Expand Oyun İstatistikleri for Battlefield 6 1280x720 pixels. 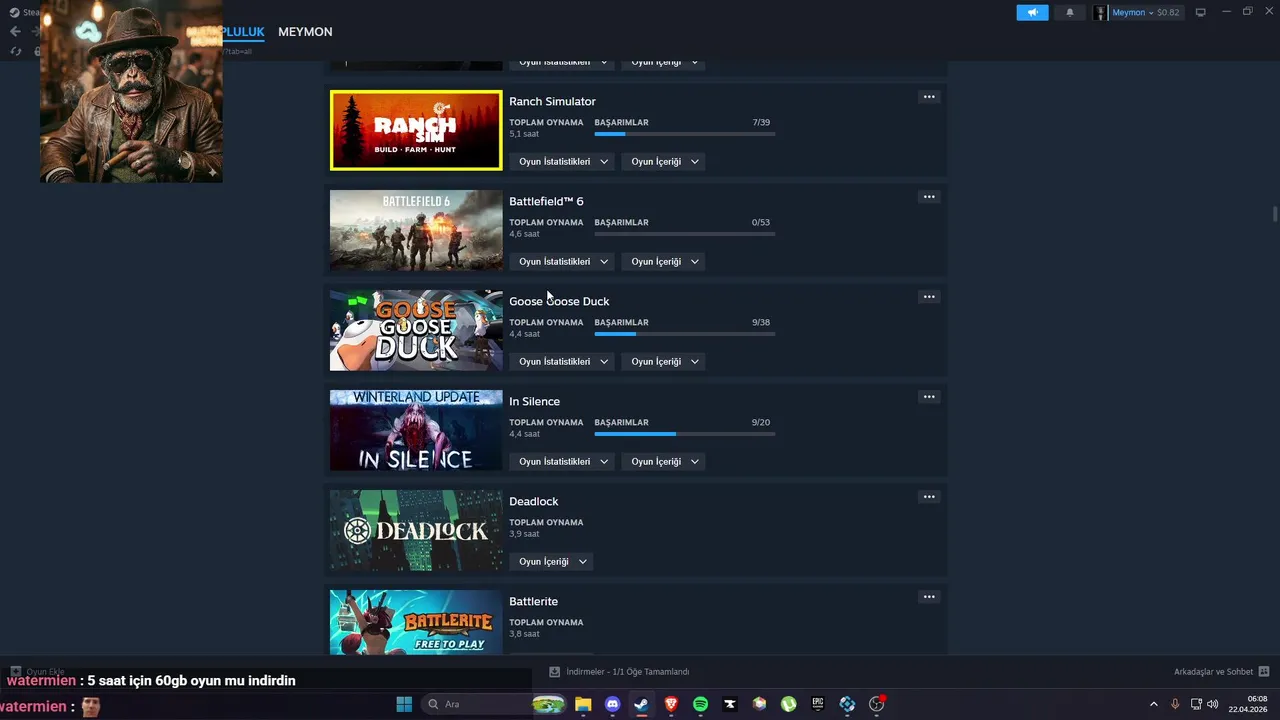(x=561, y=261)
